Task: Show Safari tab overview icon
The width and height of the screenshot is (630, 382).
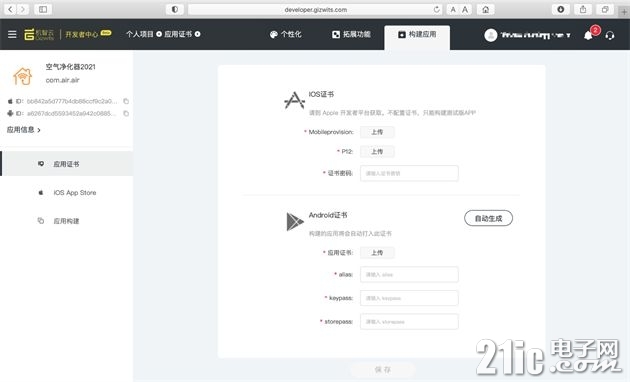Action: pyautogui.click(x=605, y=9)
